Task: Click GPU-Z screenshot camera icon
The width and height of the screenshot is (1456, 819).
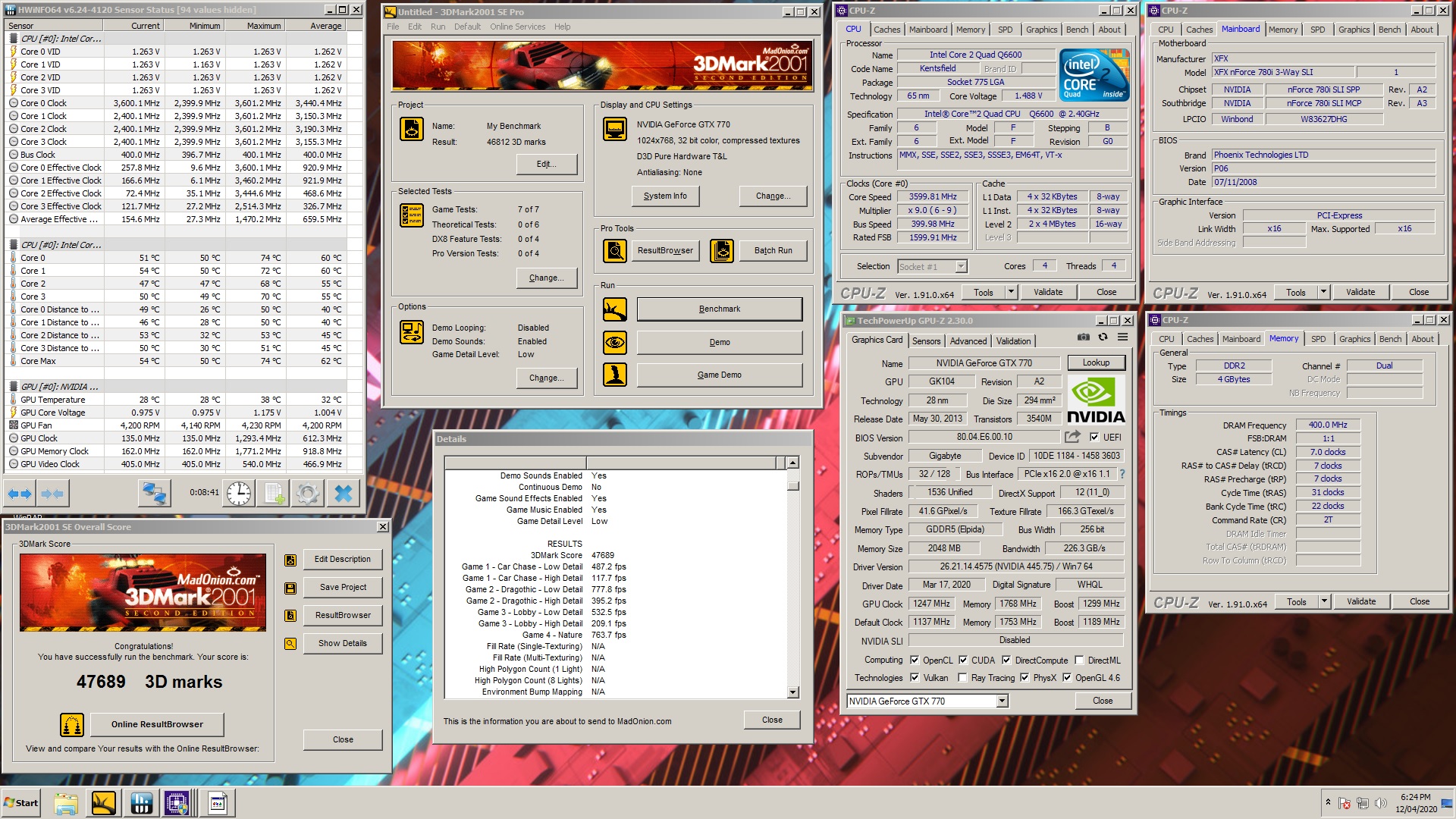Action: pyautogui.click(x=1084, y=337)
